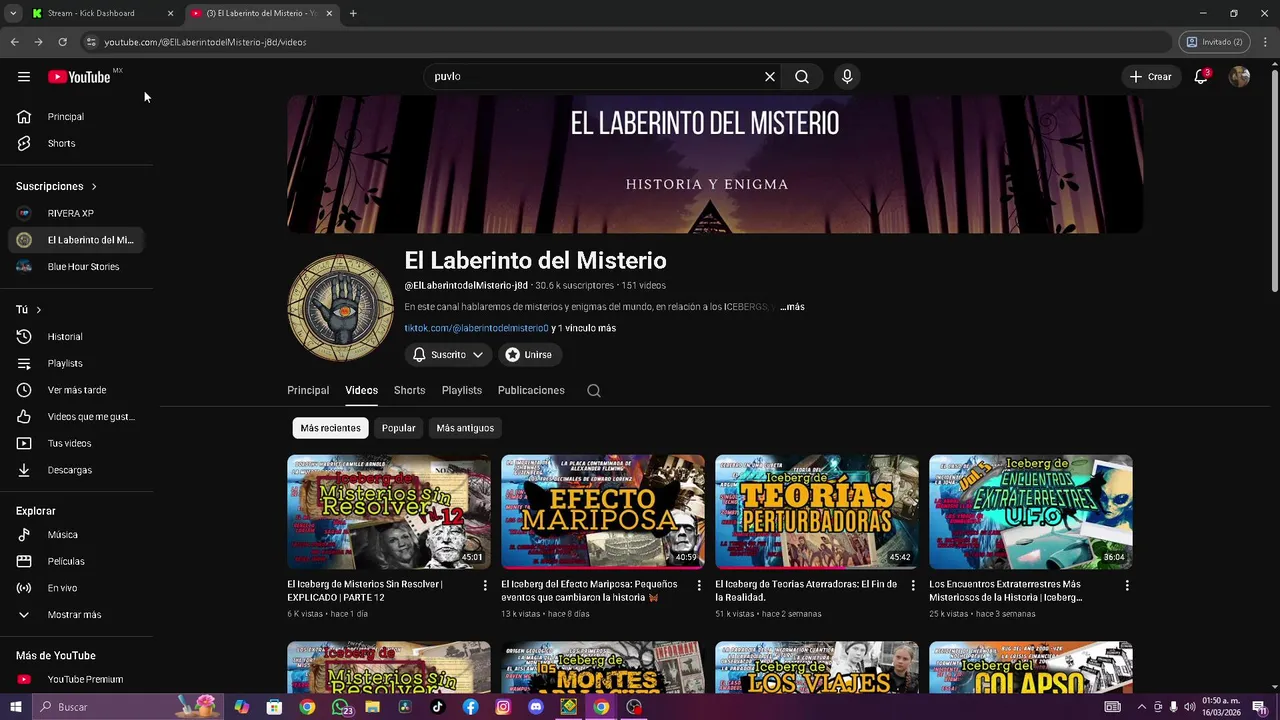The image size is (1280, 720).
Task: Open Instagram from the Windows taskbar
Action: click(503, 707)
